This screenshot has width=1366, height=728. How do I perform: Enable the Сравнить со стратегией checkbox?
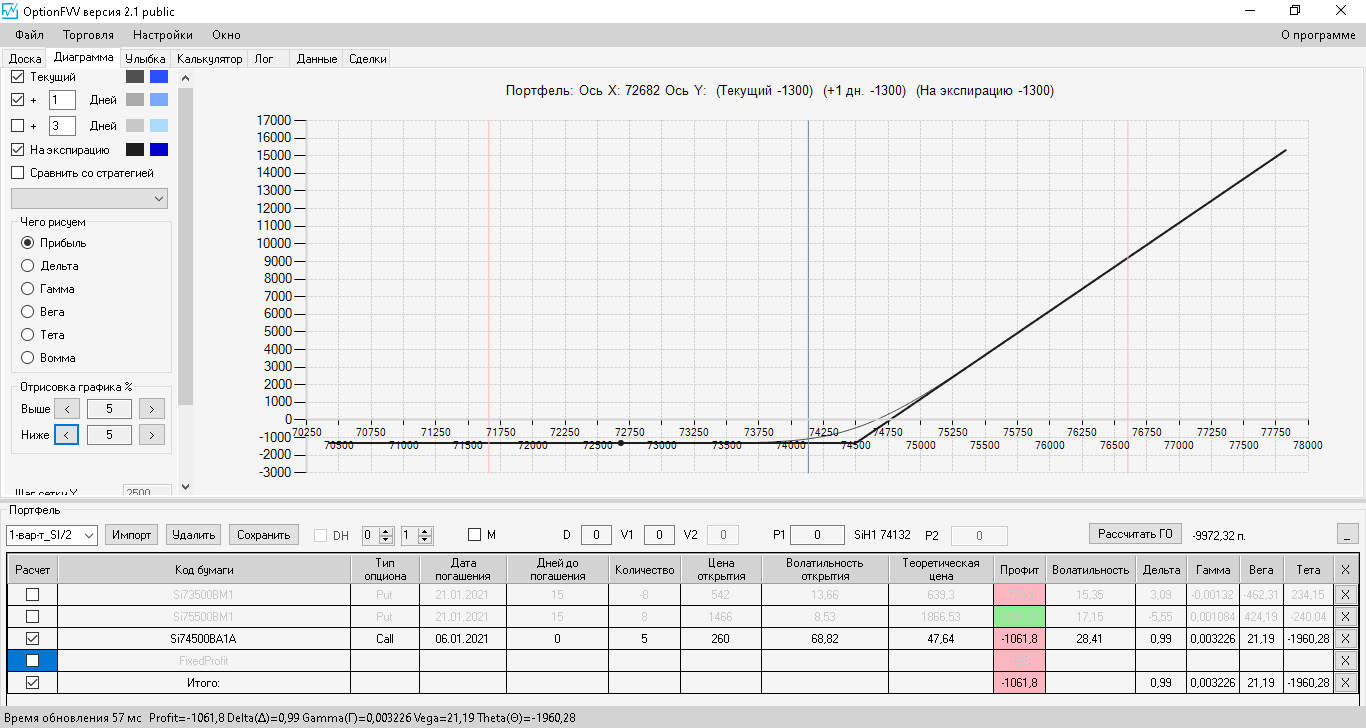coord(17,173)
